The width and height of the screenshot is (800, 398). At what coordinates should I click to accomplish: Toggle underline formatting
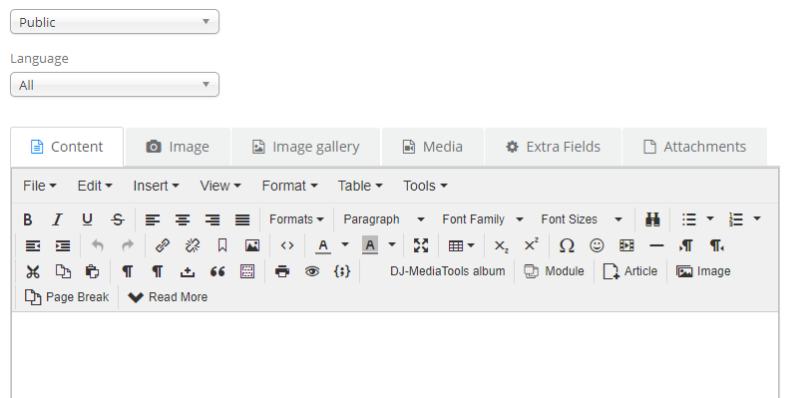(x=87, y=219)
